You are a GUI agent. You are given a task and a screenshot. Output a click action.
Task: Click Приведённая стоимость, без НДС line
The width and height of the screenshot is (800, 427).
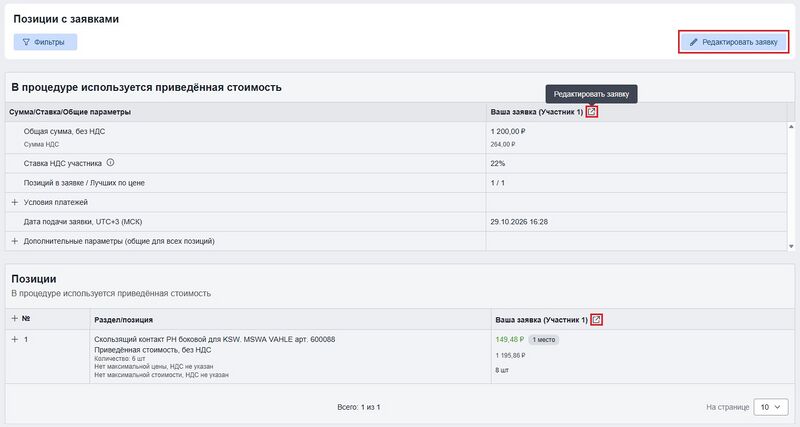coord(153,350)
